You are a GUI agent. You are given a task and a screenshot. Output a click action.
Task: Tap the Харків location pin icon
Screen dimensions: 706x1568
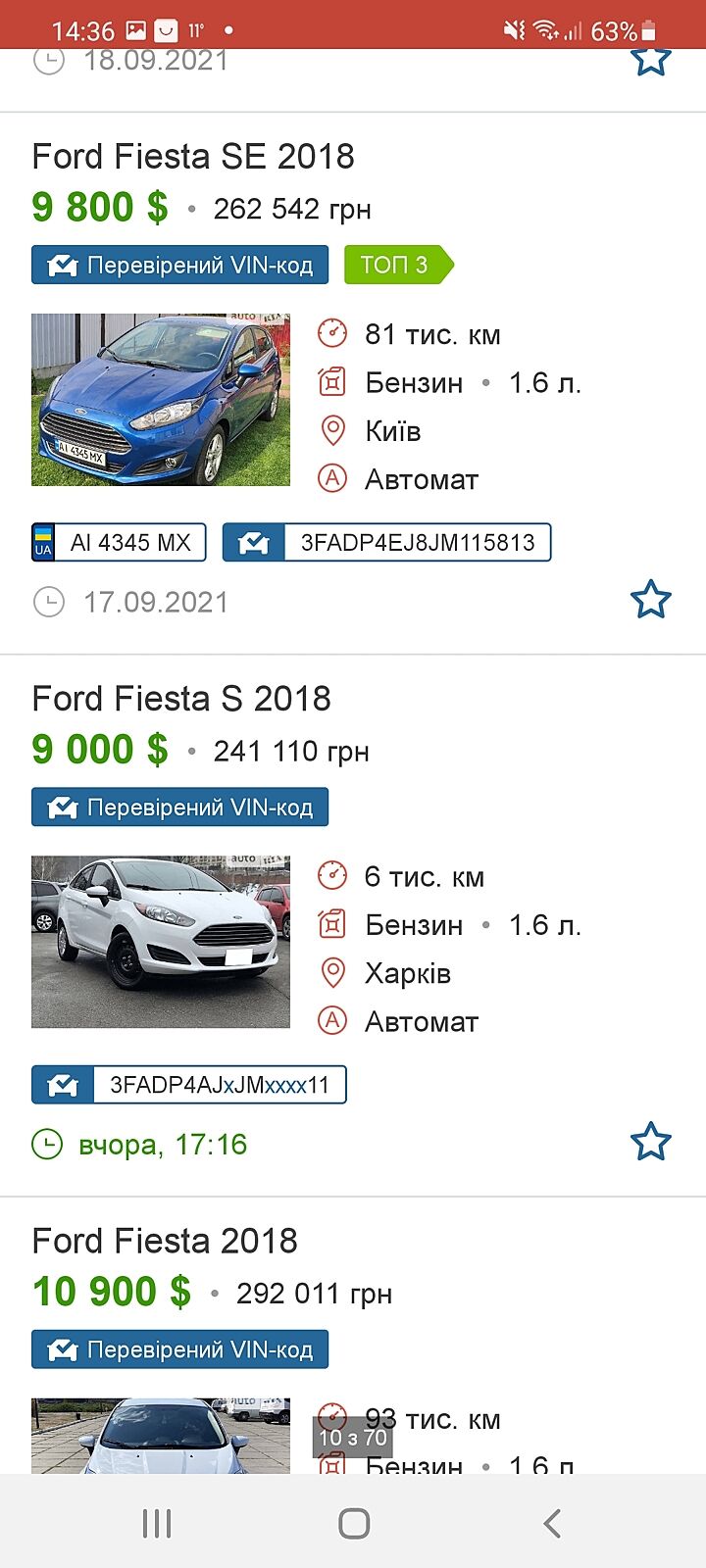332,972
